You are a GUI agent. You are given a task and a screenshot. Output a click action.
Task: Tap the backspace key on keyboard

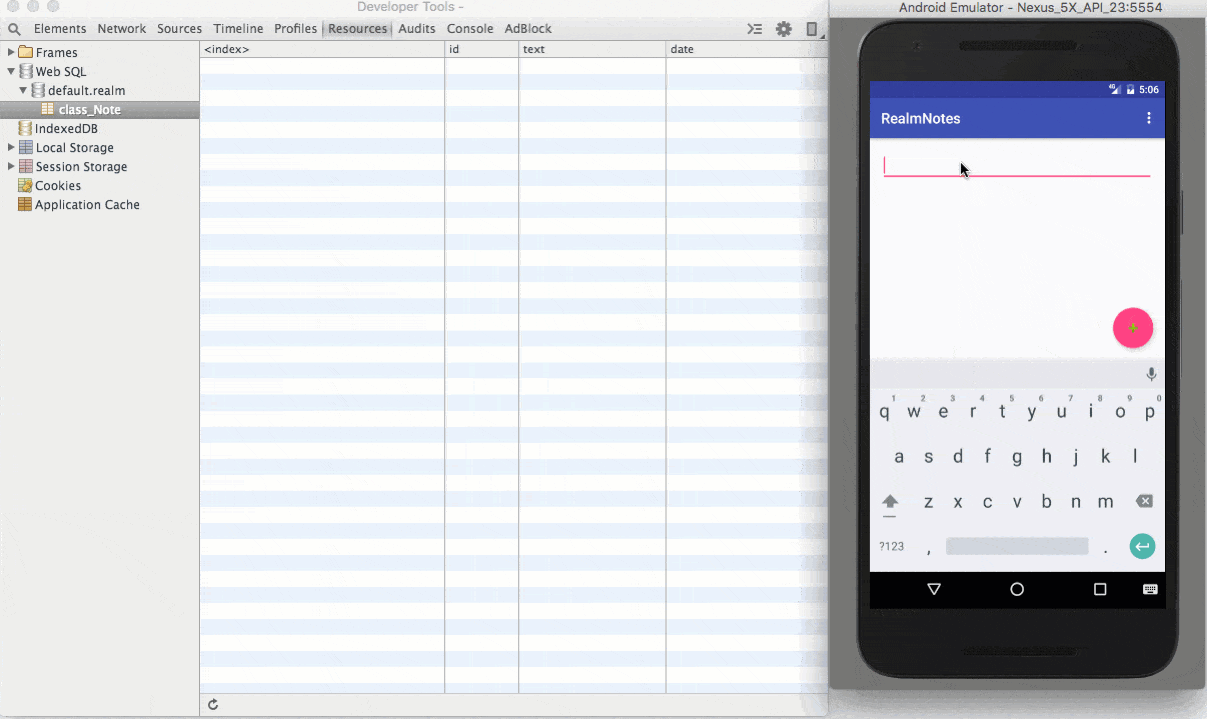(x=1144, y=501)
